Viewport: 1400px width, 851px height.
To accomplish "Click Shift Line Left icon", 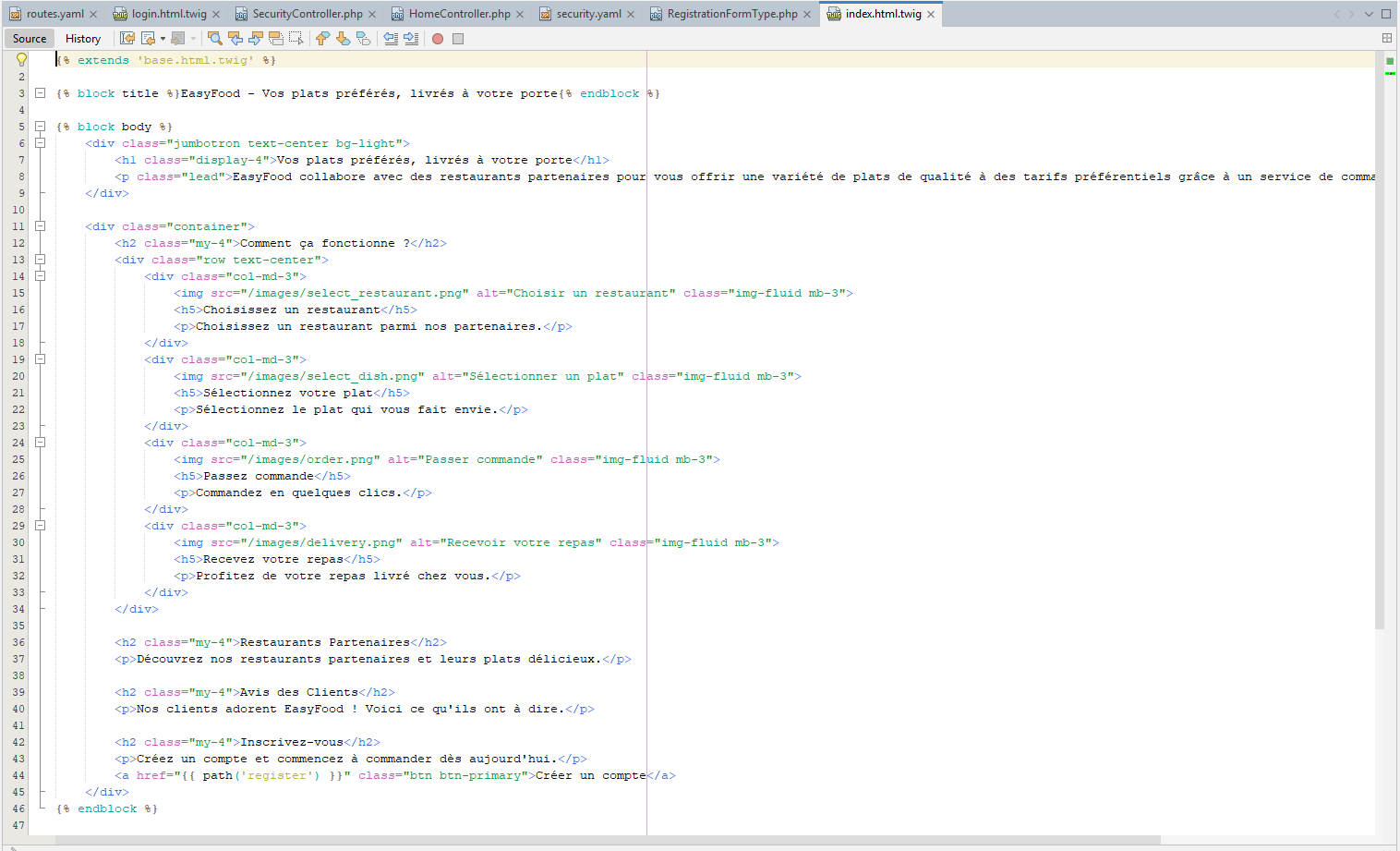I will [391, 38].
